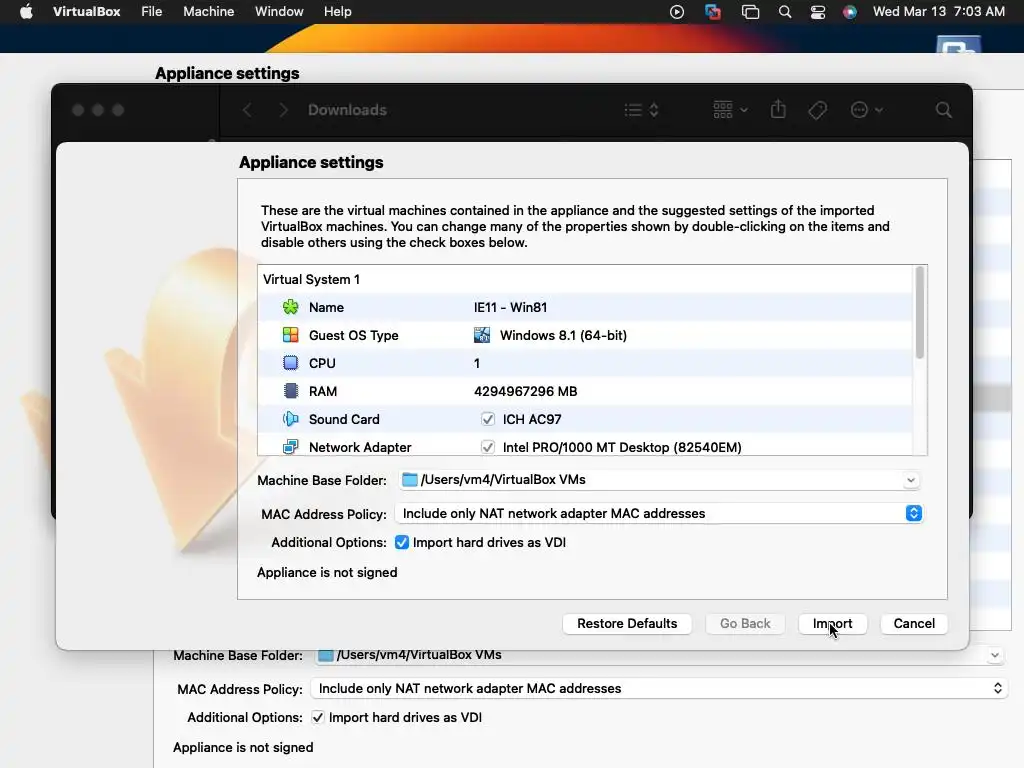Click the RAM module icon
The width and height of the screenshot is (1024, 768).
tap(291, 391)
